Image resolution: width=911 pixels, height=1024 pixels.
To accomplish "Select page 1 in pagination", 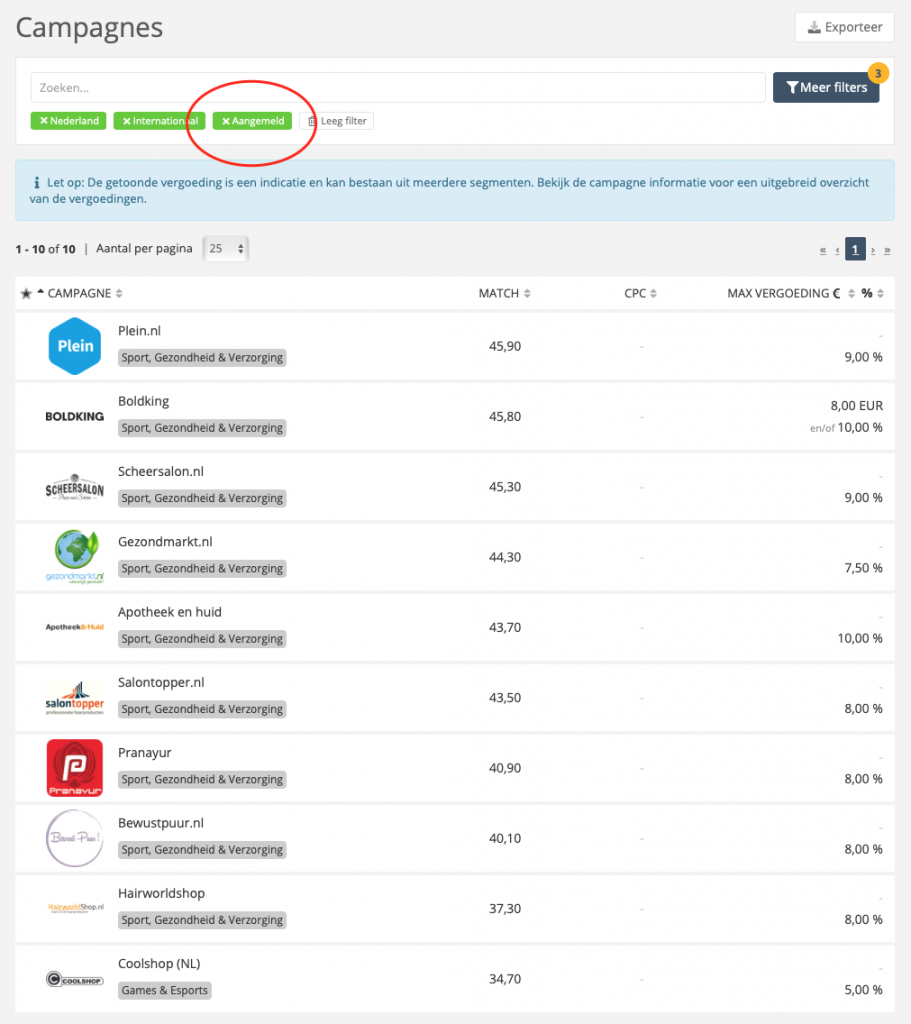I will (x=855, y=249).
